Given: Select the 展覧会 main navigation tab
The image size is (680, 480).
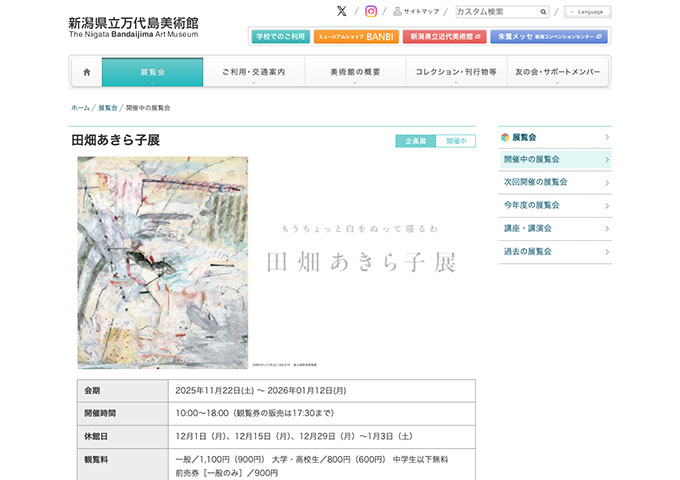Looking at the screenshot, I should [x=152, y=72].
